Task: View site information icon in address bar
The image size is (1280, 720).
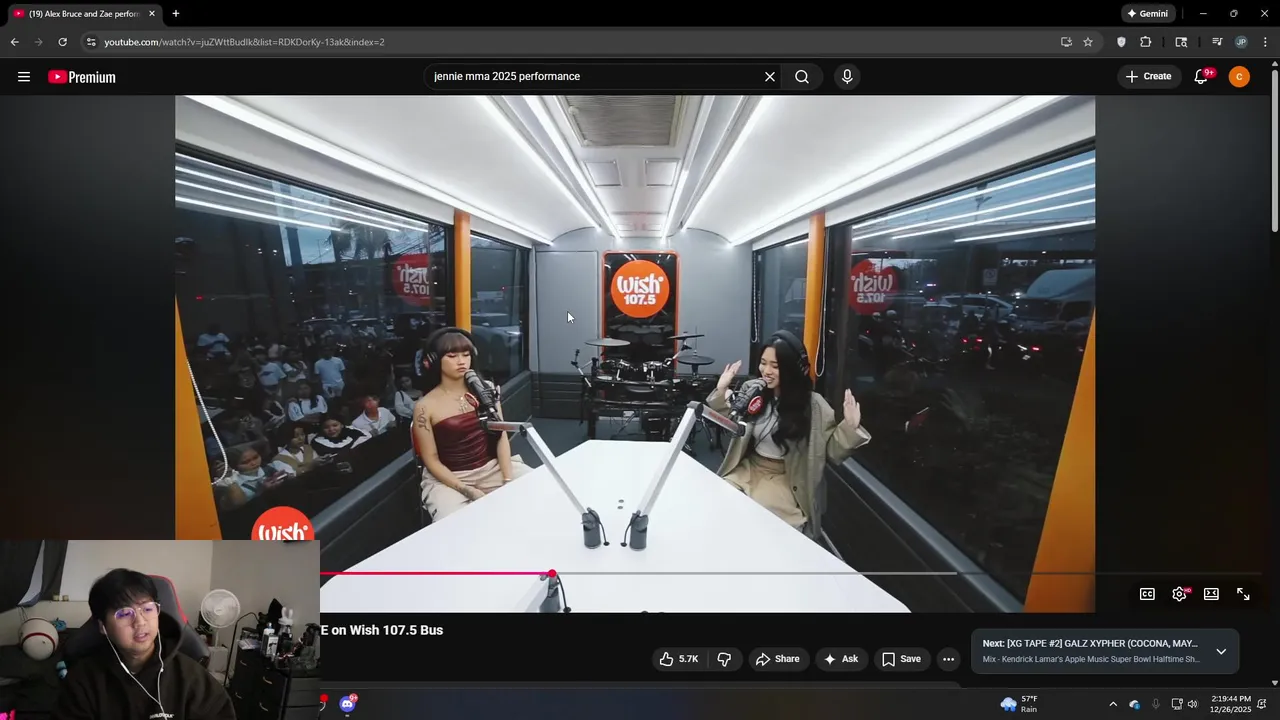Action: (x=91, y=42)
